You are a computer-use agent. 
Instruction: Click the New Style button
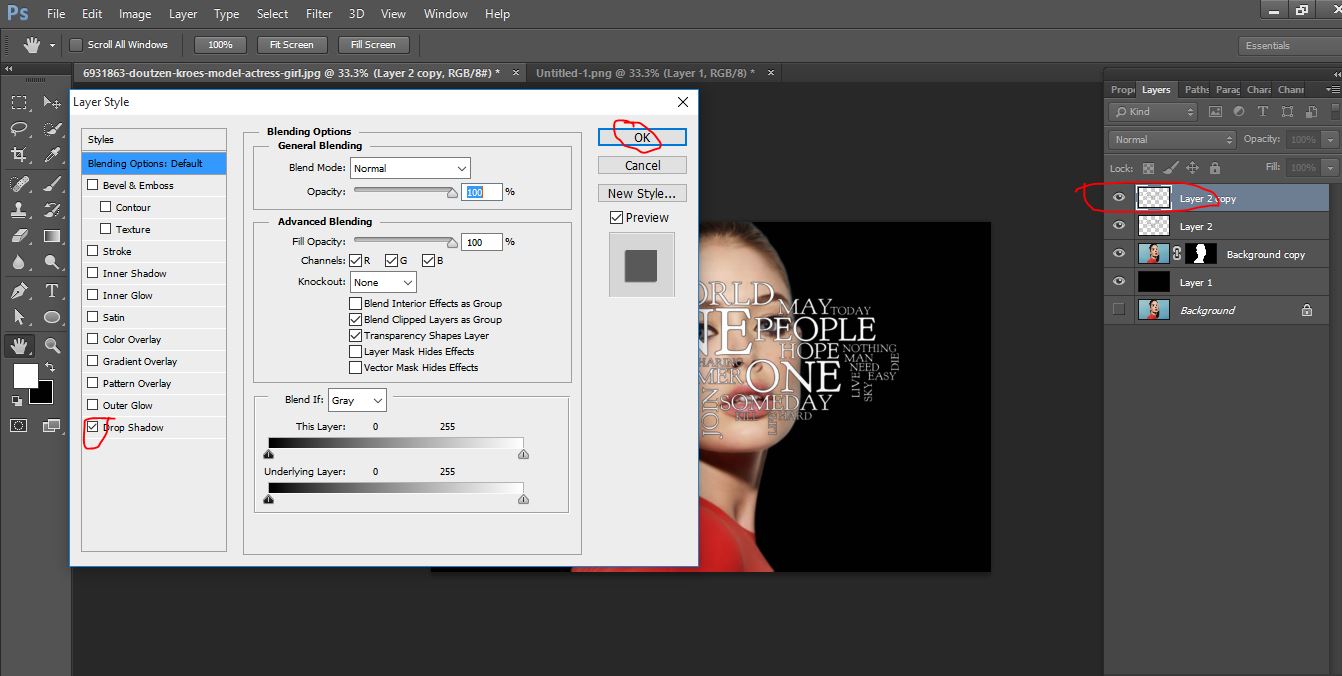tap(641, 192)
